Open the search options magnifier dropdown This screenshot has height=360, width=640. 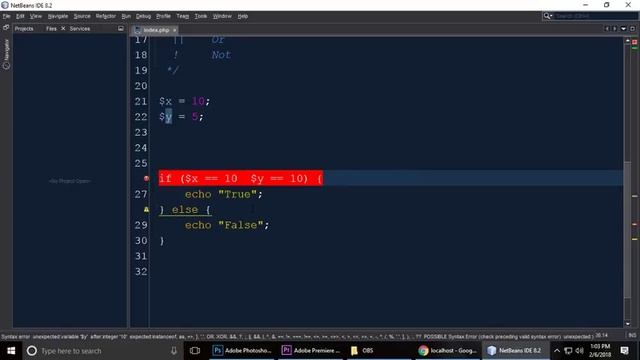pos(548,16)
